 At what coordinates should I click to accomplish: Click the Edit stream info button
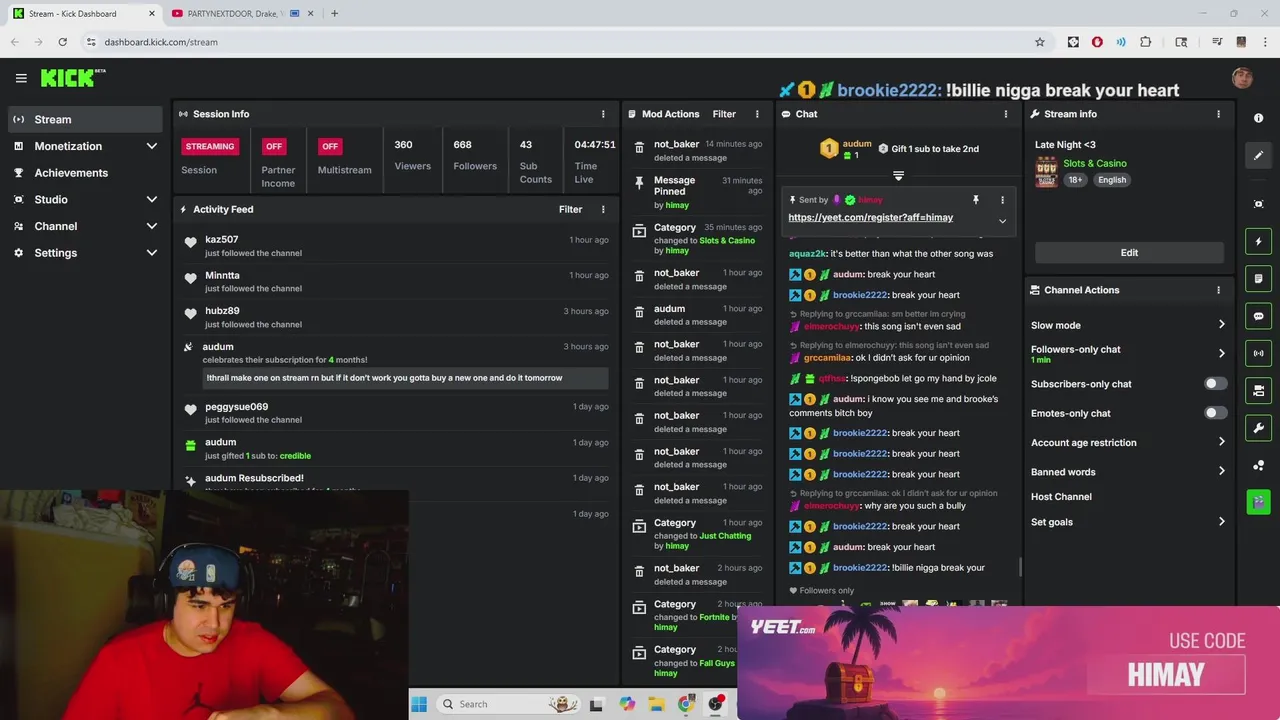point(1129,253)
